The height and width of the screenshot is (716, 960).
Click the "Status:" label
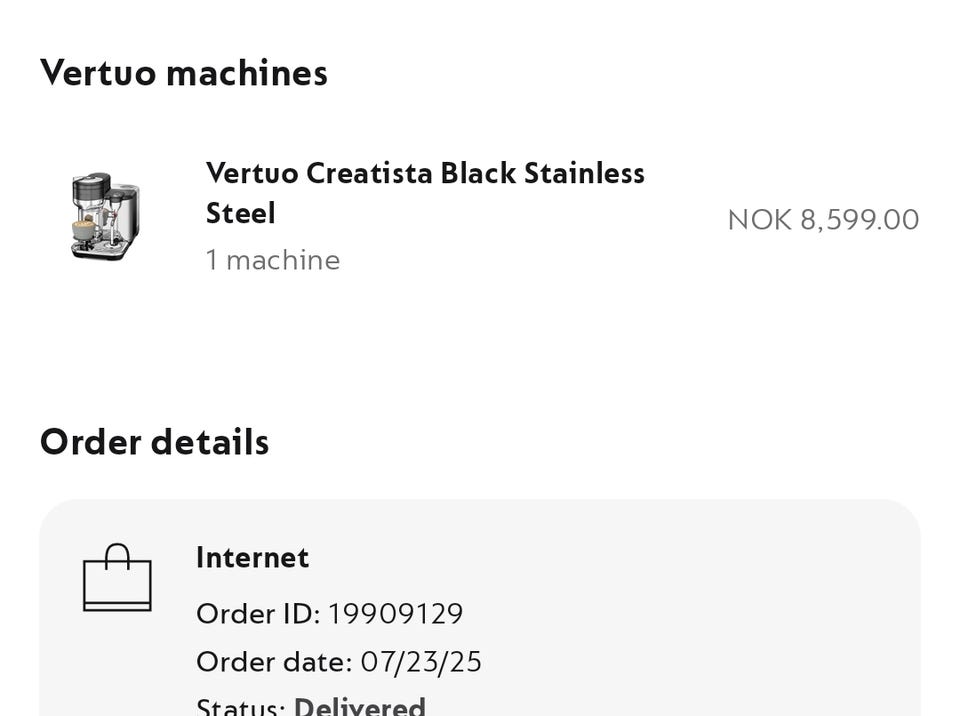[x=240, y=707]
